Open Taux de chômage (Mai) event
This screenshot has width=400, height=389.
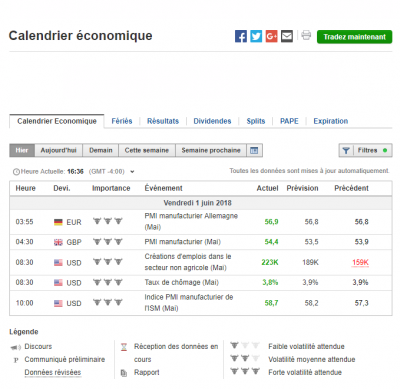click(181, 282)
